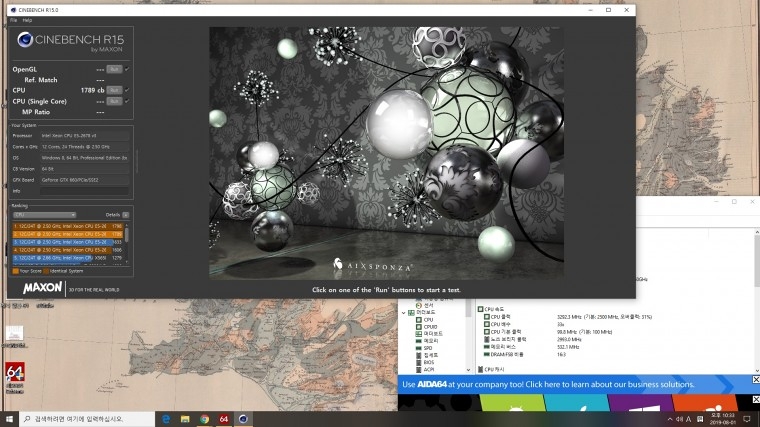Toggle the OpenGL test checkbox
The image size is (760, 427).
pyautogui.click(x=127, y=69)
